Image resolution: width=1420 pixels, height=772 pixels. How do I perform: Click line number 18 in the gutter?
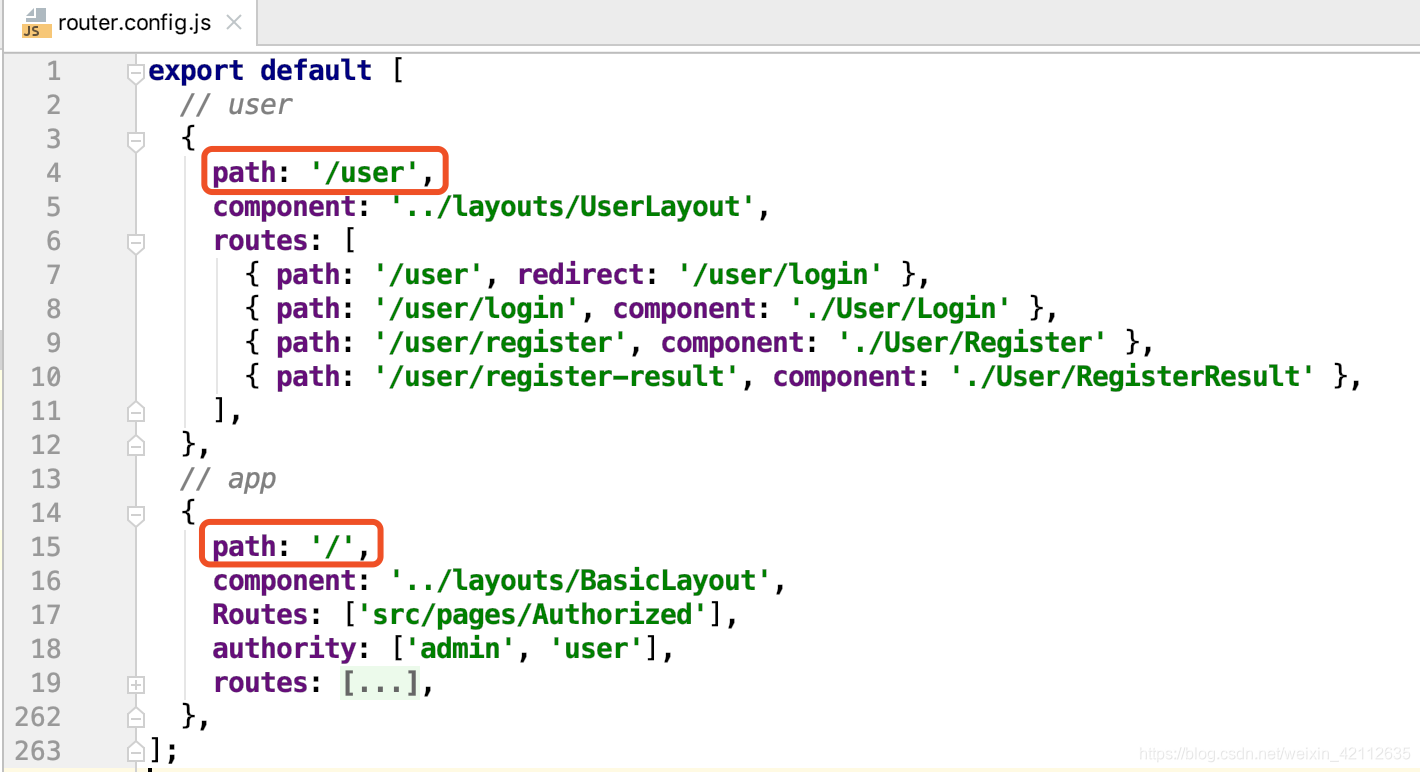pos(45,649)
